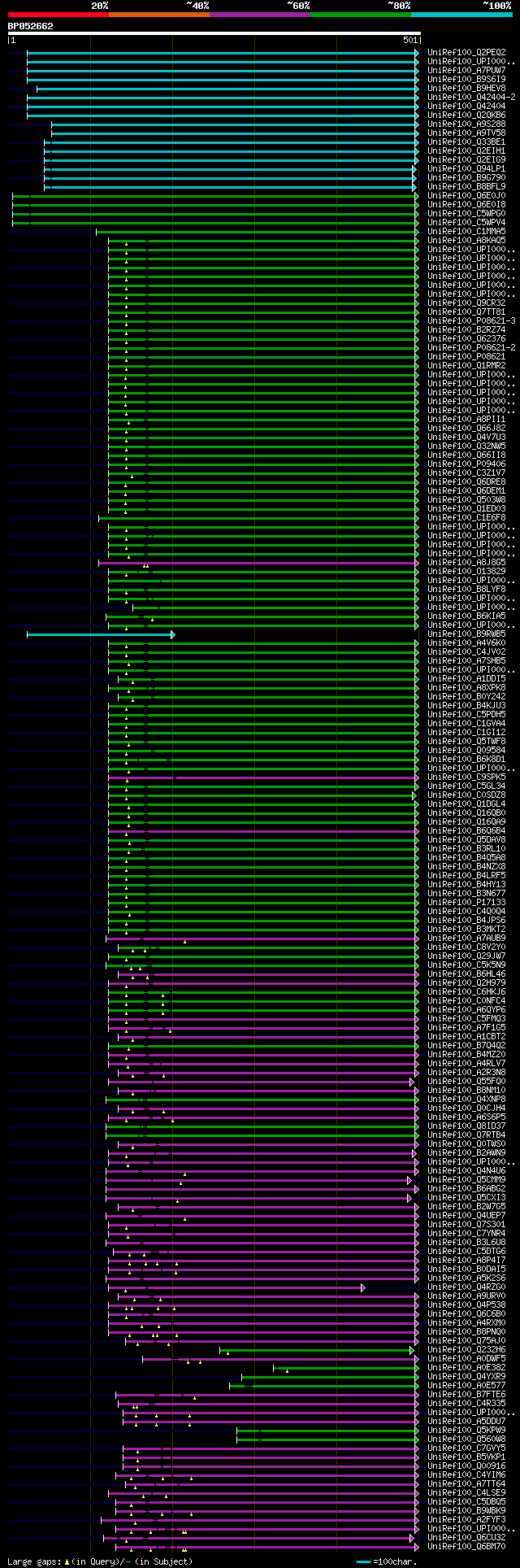Select hit UniRef100_C5WPG0
Viewport: 520px width, 1568px height.
(468, 213)
